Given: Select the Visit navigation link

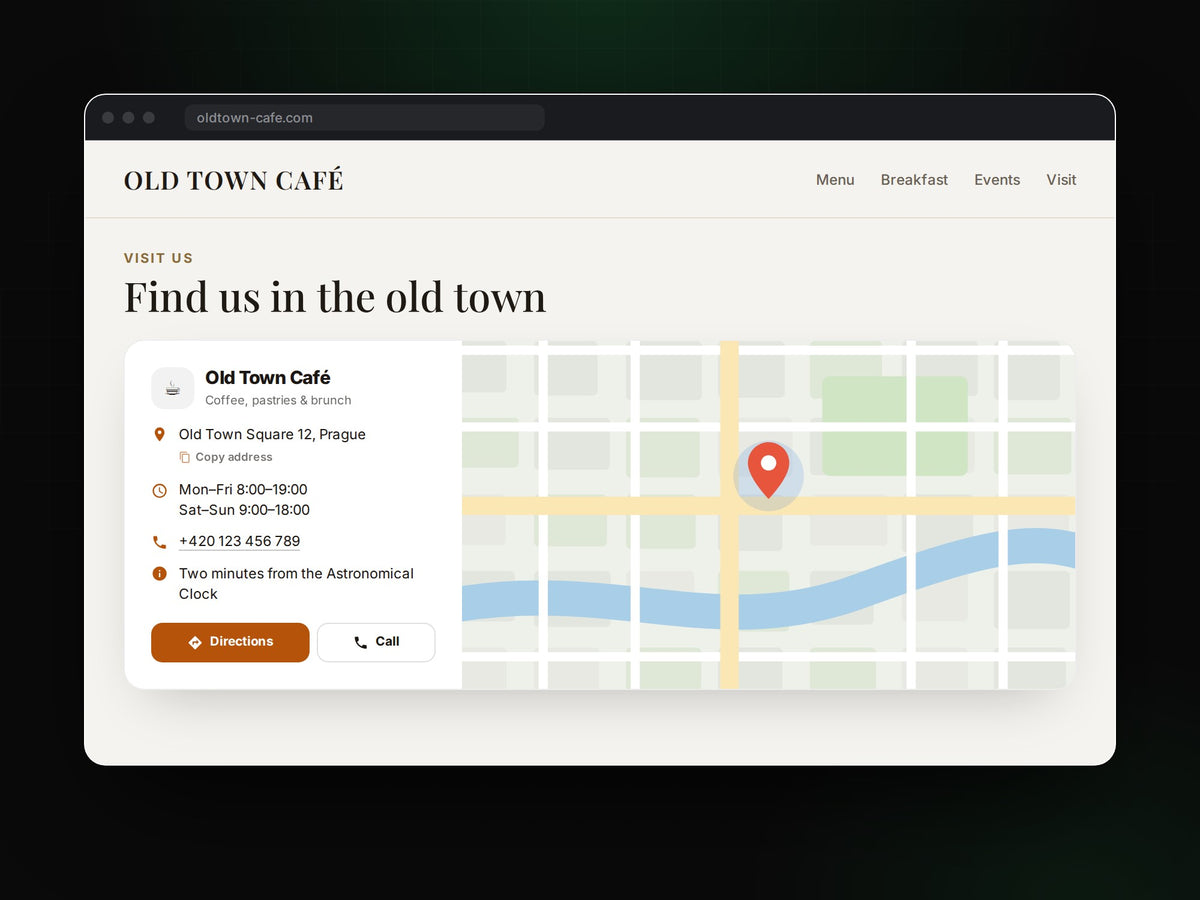Looking at the screenshot, I should [1061, 180].
